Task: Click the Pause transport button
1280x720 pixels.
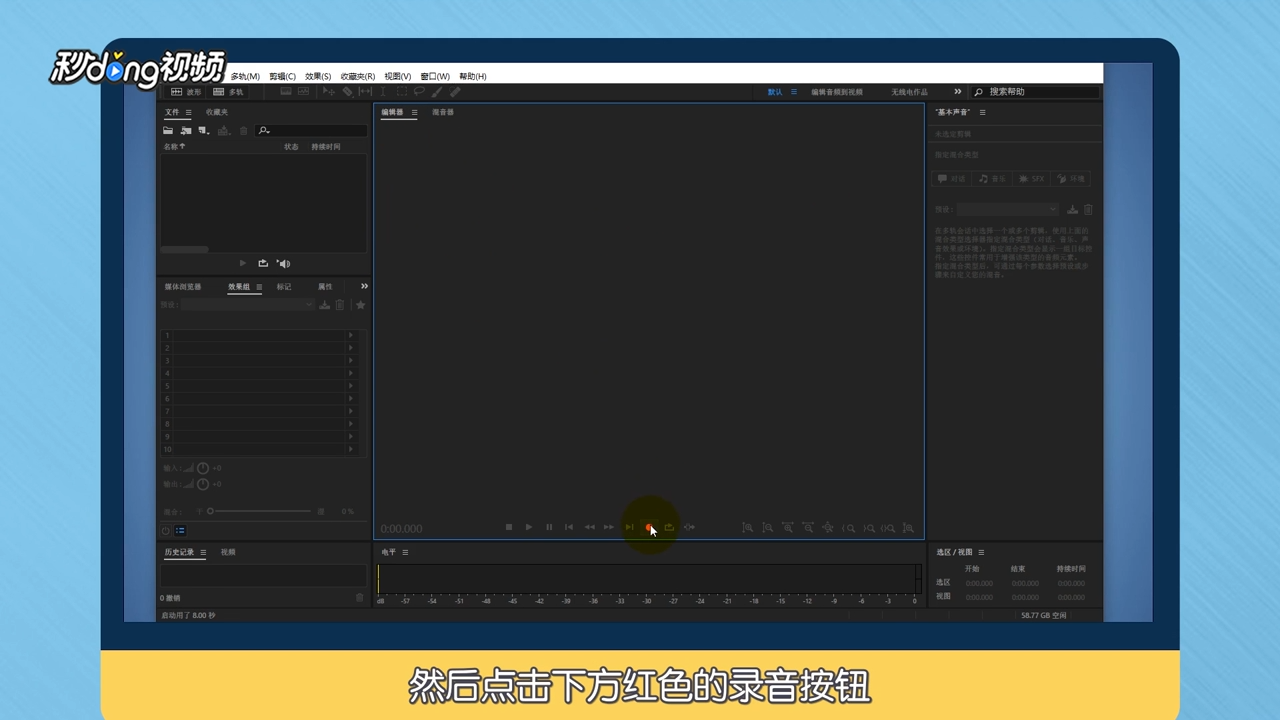Action: click(x=549, y=527)
